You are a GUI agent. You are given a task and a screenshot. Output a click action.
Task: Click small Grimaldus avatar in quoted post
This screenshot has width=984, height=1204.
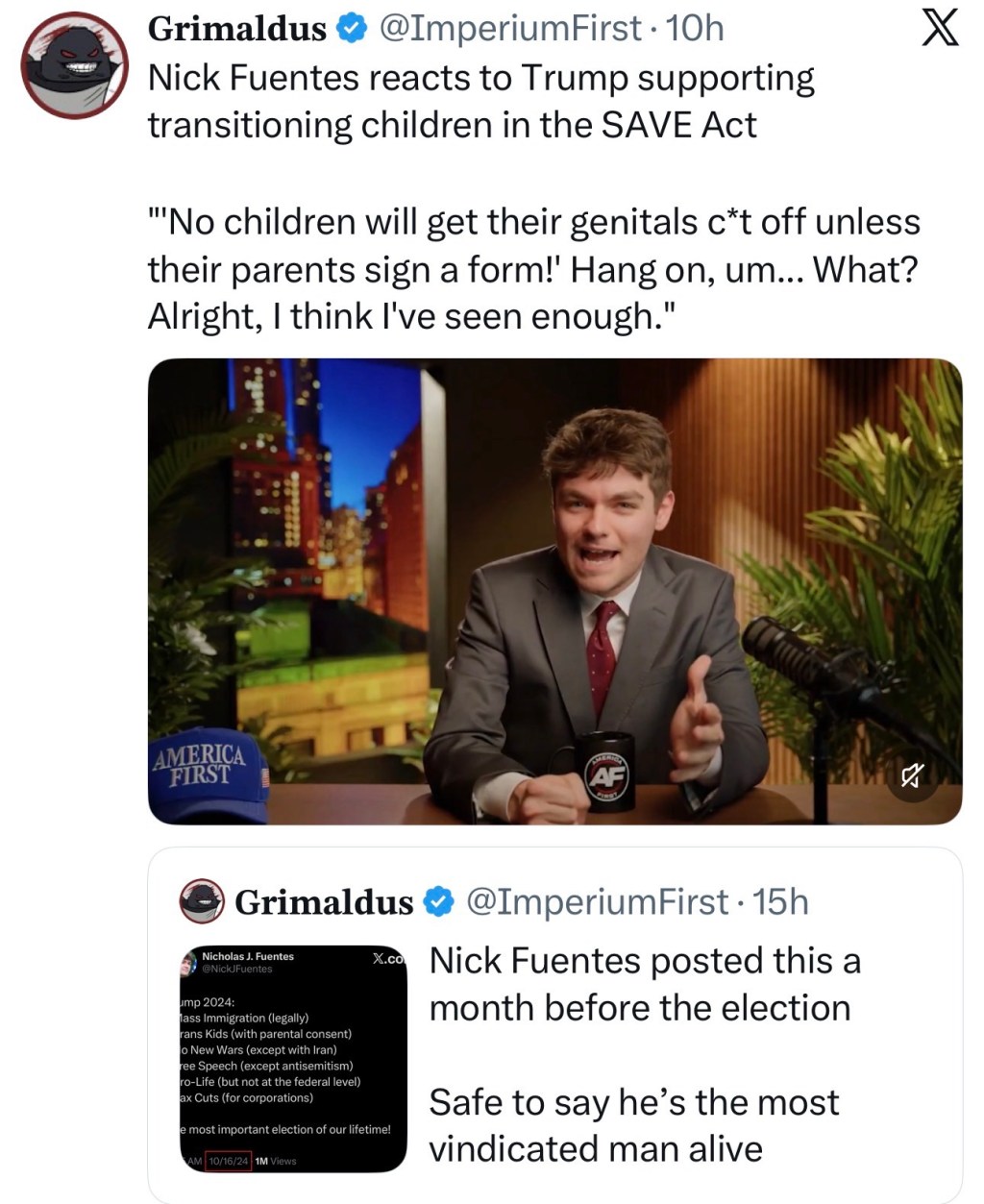[x=202, y=901]
